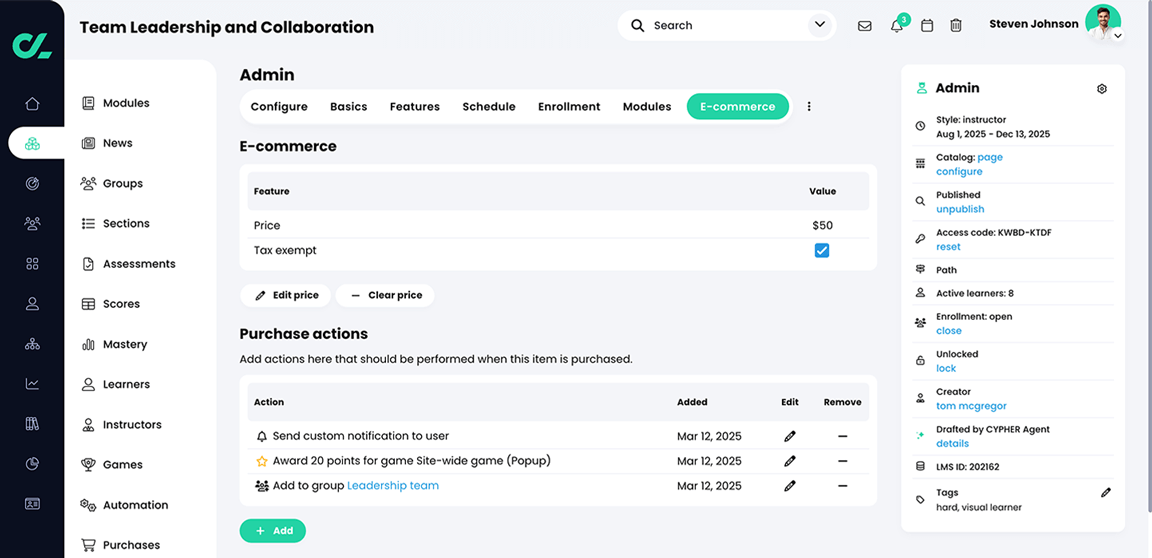This screenshot has width=1152, height=558.
Task: Expand the search options dropdown arrow
Action: point(820,25)
